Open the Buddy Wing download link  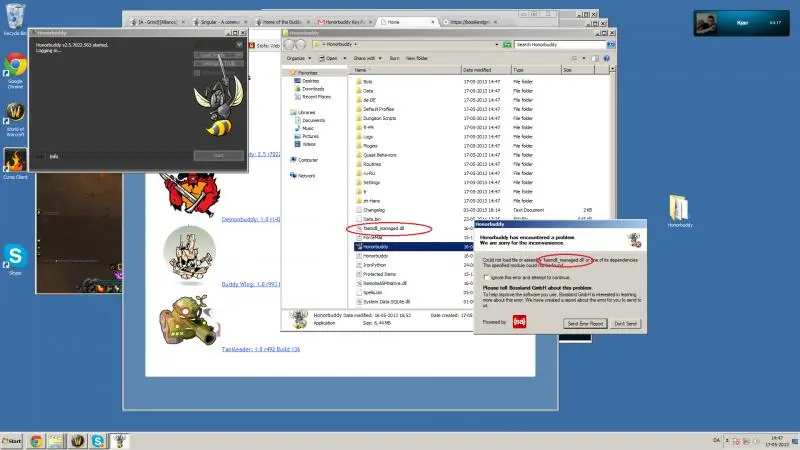pos(251,284)
